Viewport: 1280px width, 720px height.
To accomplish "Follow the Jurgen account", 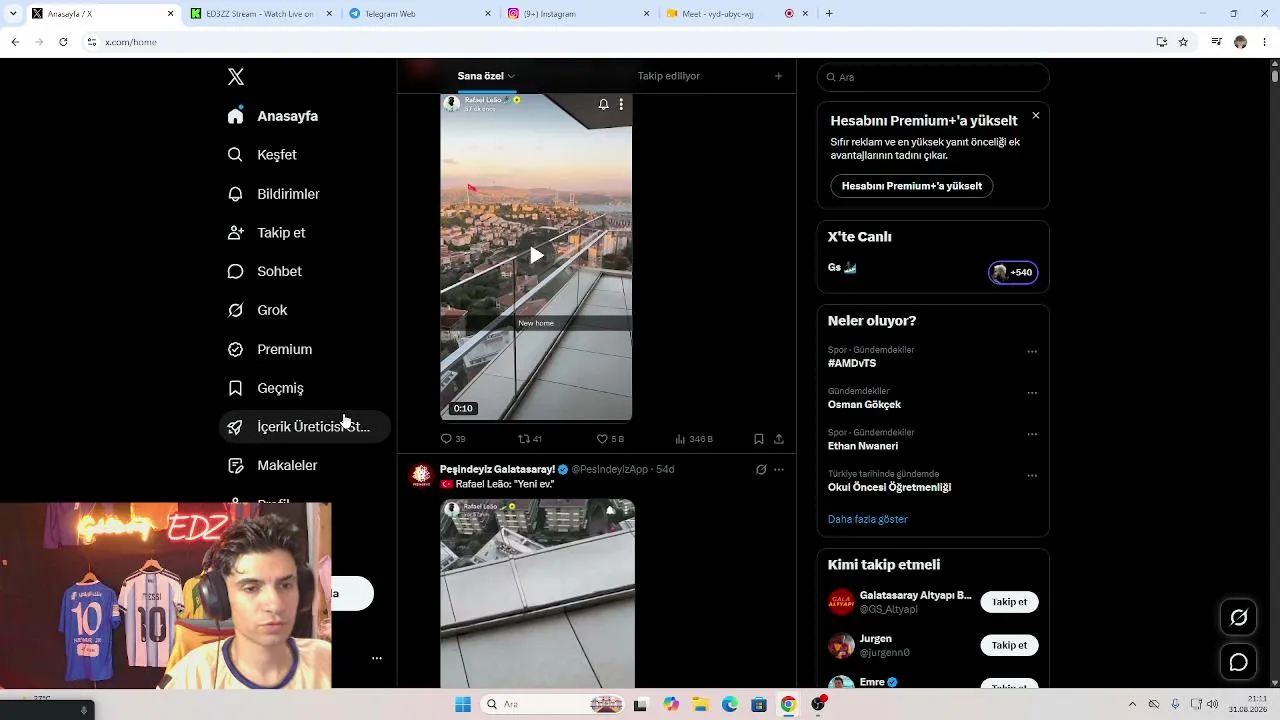I will tap(1009, 645).
